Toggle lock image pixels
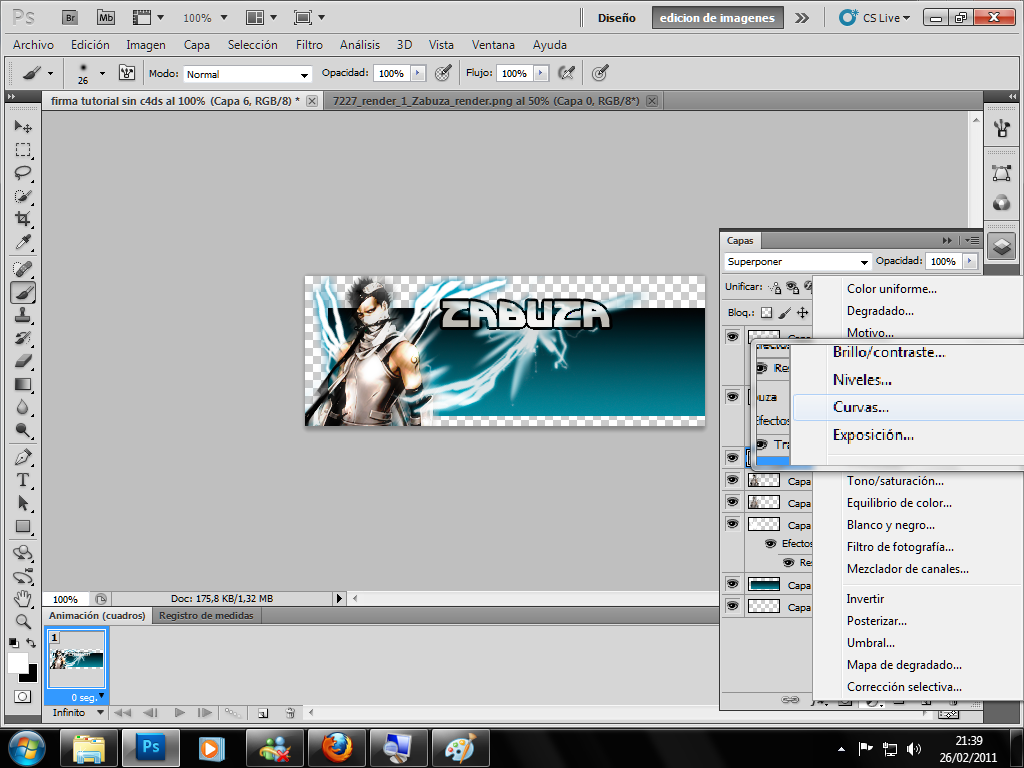Image resolution: width=1024 pixels, height=768 pixels. [x=785, y=313]
